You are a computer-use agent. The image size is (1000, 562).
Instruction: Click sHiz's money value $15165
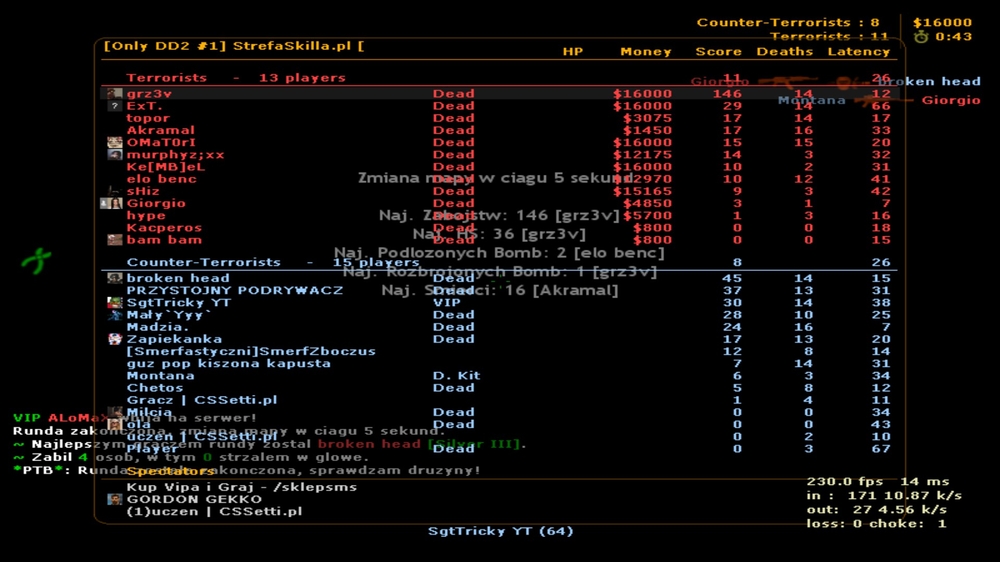[x=642, y=191]
